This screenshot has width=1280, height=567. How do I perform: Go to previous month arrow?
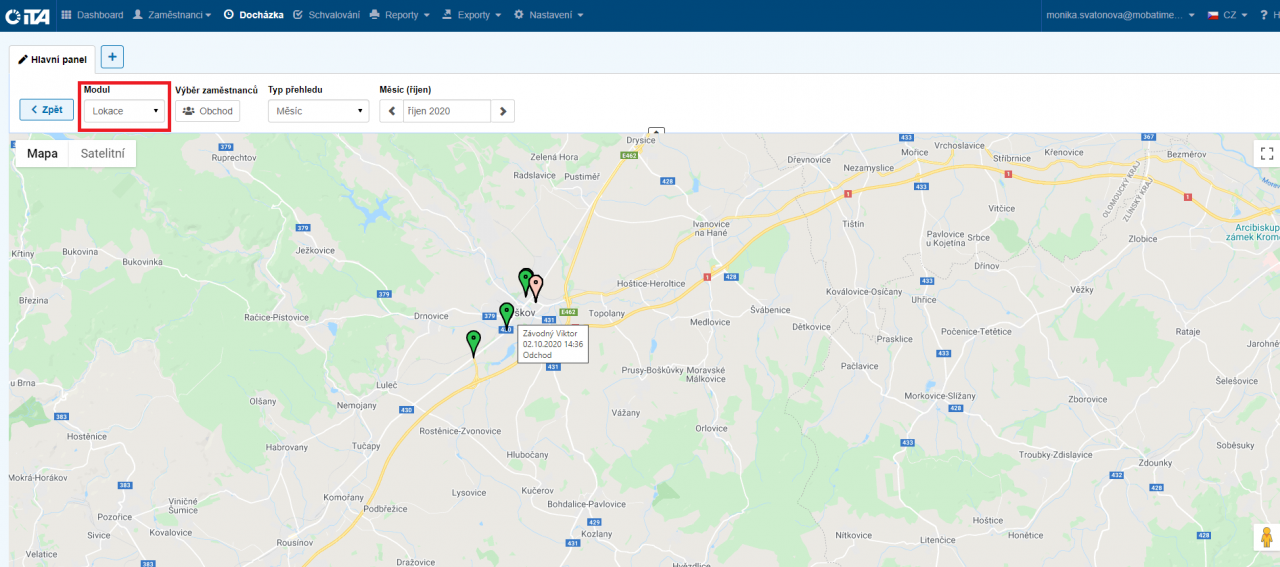(392, 111)
